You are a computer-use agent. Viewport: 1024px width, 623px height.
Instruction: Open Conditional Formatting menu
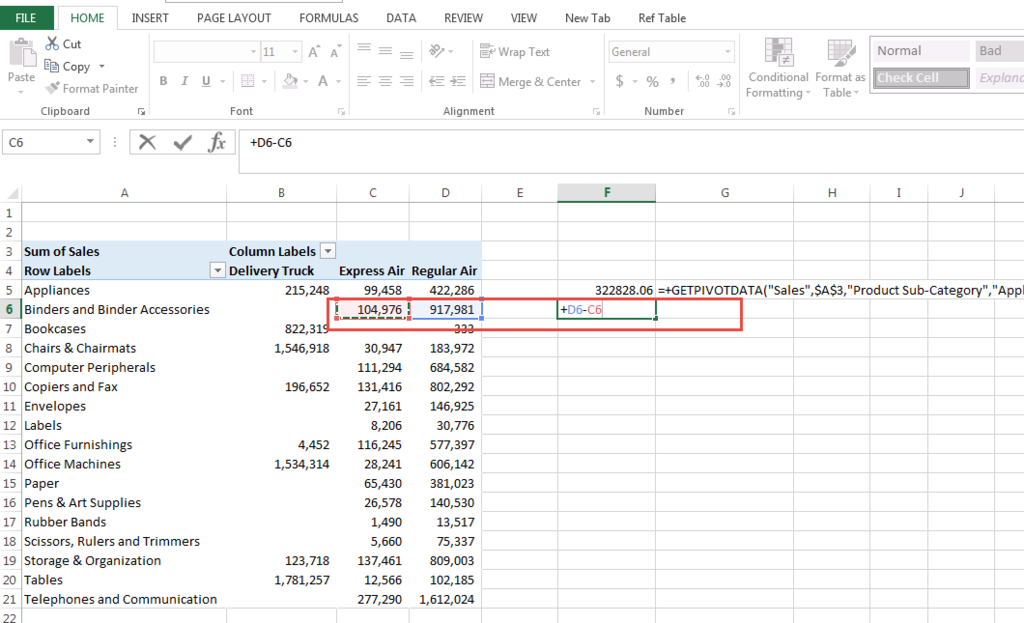(778, 68)
